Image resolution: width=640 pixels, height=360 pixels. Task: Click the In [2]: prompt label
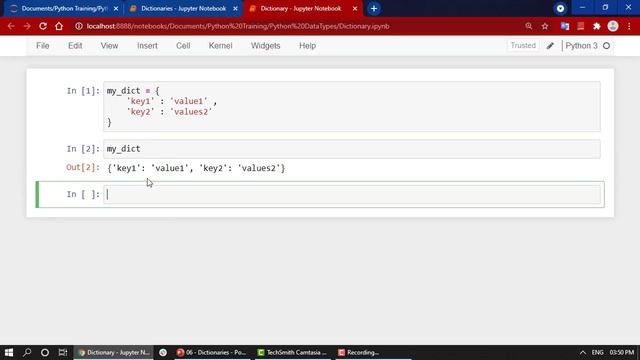click(83, 149)
